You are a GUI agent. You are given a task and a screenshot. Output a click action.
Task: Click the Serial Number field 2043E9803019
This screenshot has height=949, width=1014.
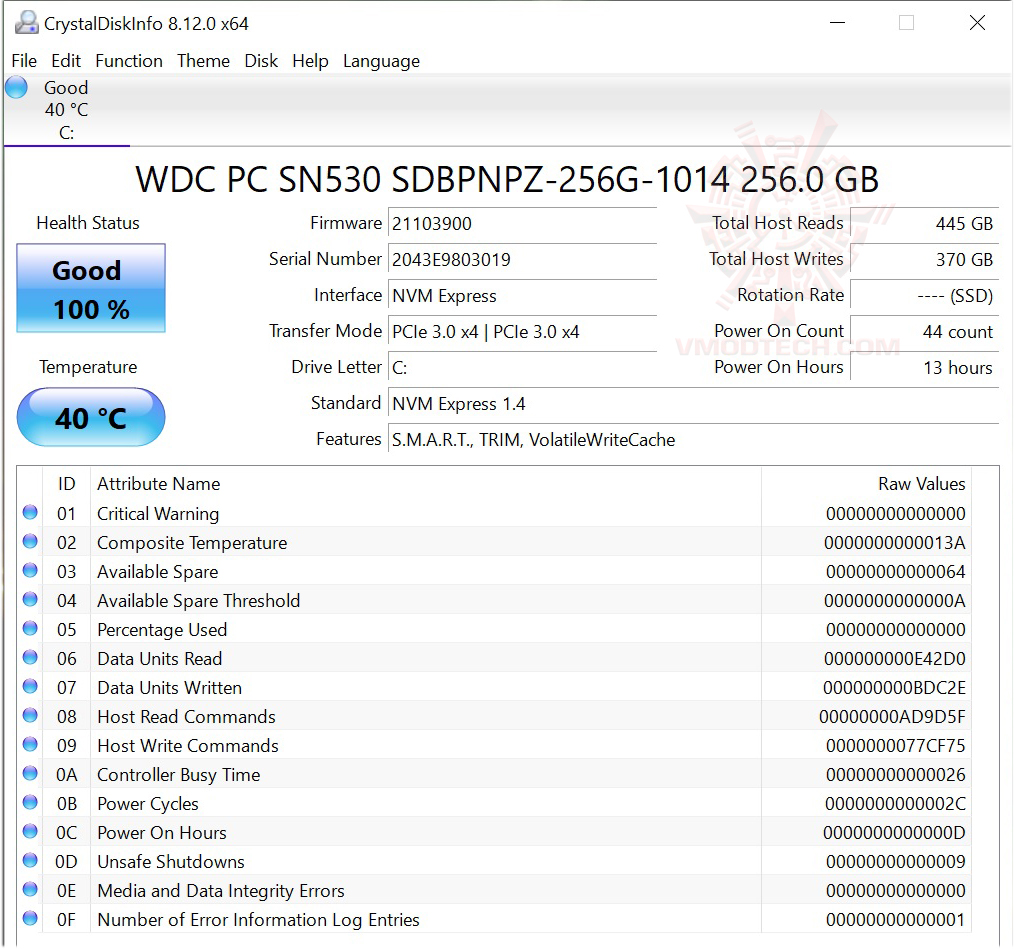523,260
